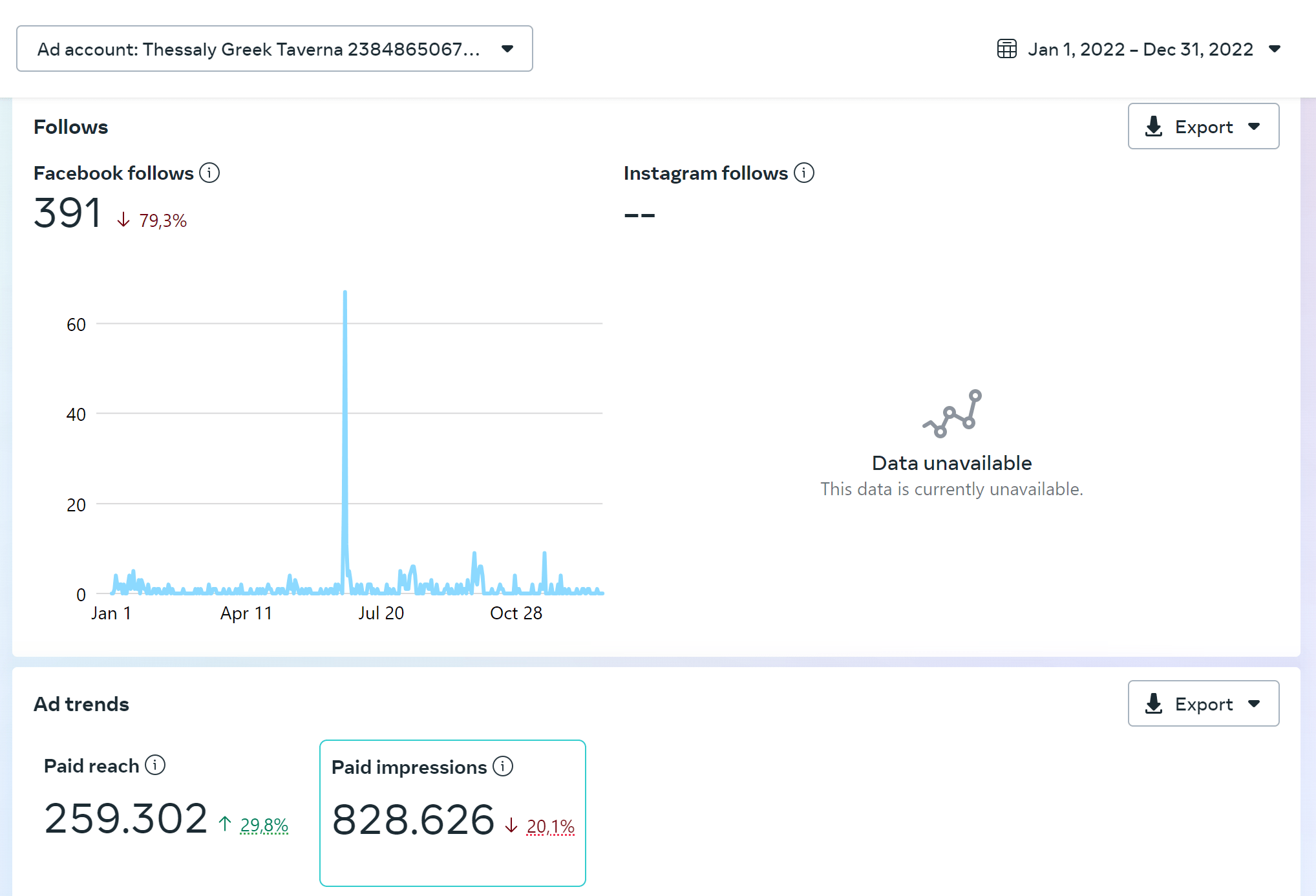Screen dimensions: 1316x896
Task: Click the tall spike in follows chart
Action: tap(345, 388)
